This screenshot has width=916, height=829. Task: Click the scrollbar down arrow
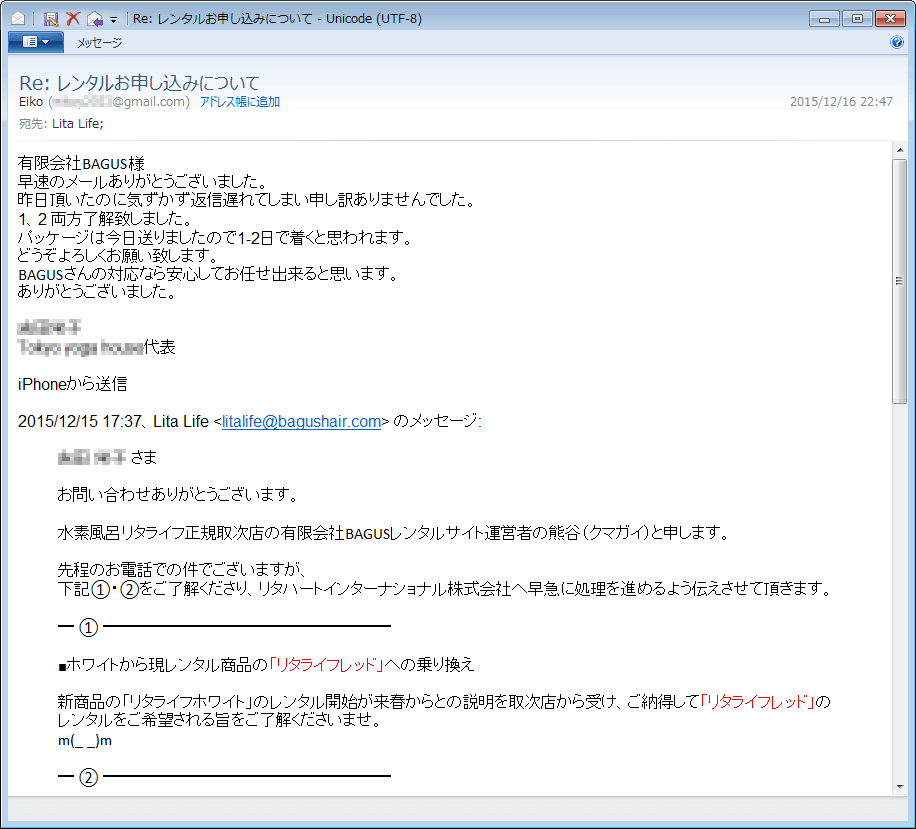[x=900, y=786]
